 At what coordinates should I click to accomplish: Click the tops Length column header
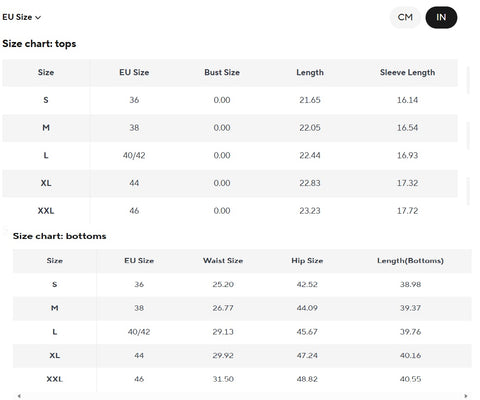pyautogui.click(x=310, y=72)
